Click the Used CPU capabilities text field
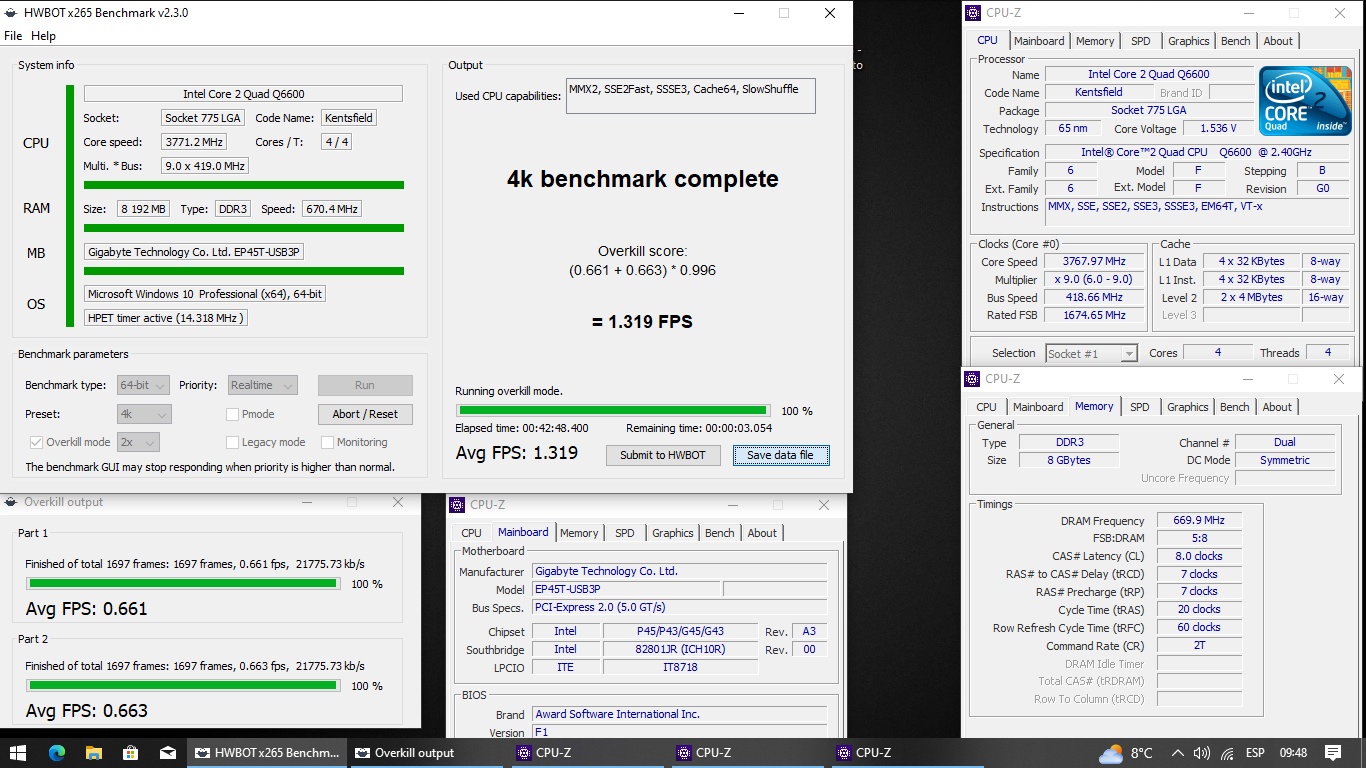Screen dimensions: 1366x768 tap(690, 96)
